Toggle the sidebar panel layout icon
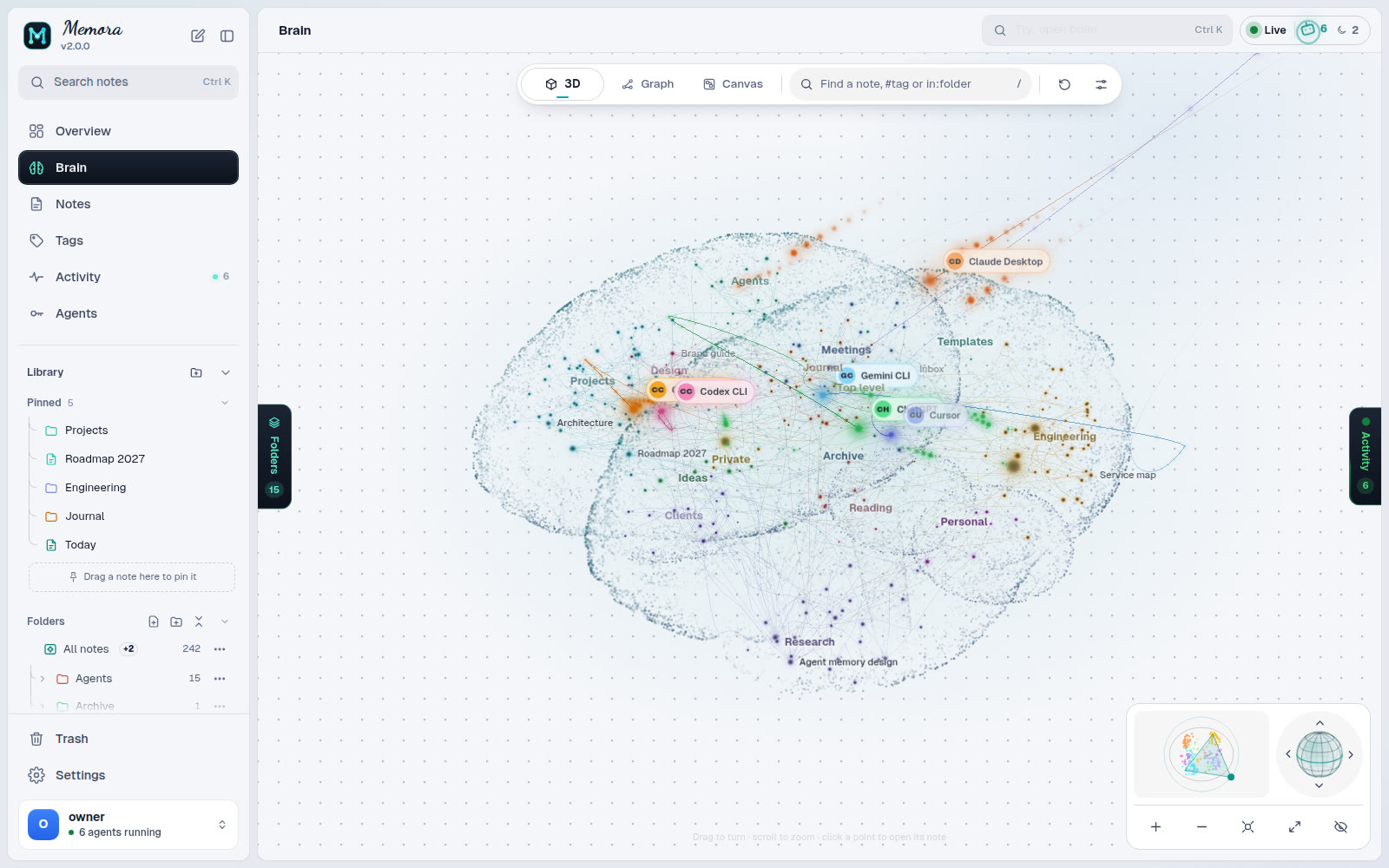 (227, 36)
